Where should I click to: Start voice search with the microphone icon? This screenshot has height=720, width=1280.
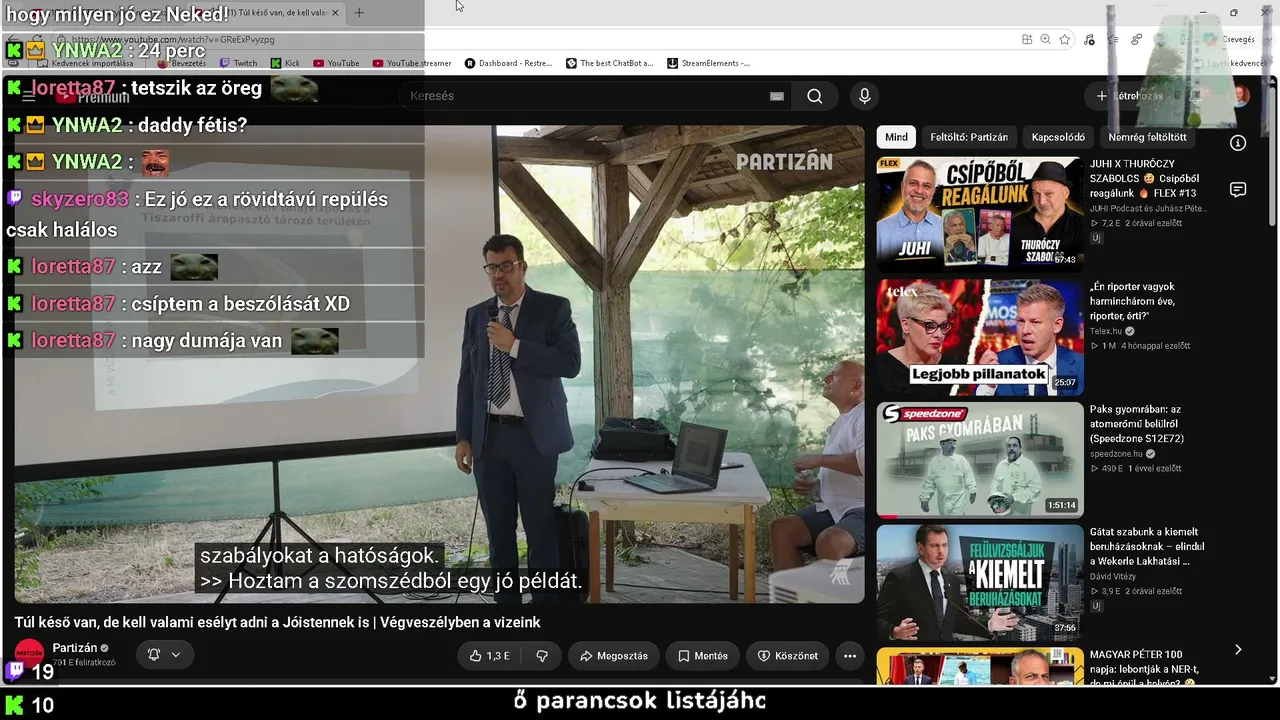tap(865, 96)
